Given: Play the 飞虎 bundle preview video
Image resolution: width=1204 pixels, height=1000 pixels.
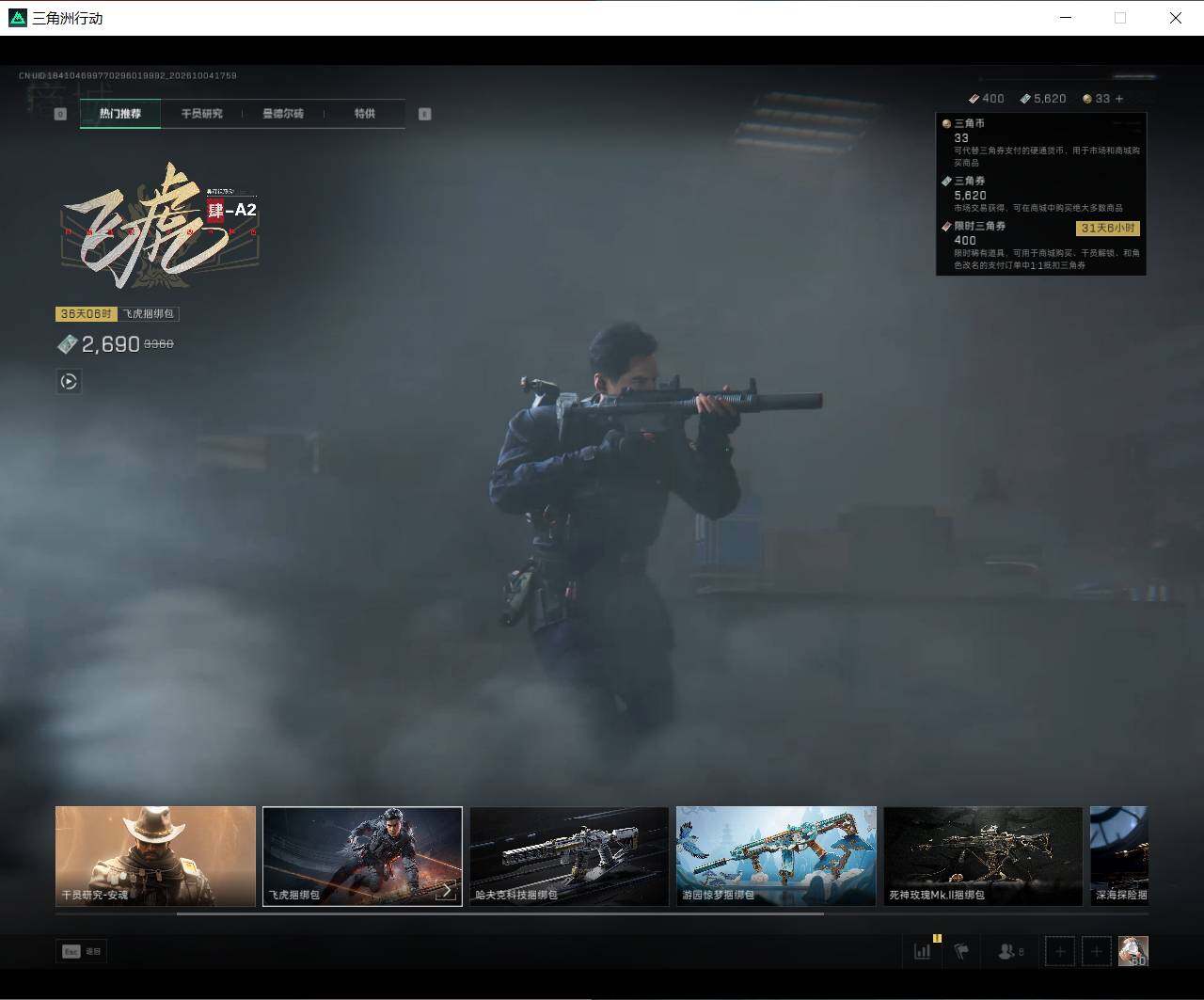Looking at the screenshot, I should [x=69, y=381].
